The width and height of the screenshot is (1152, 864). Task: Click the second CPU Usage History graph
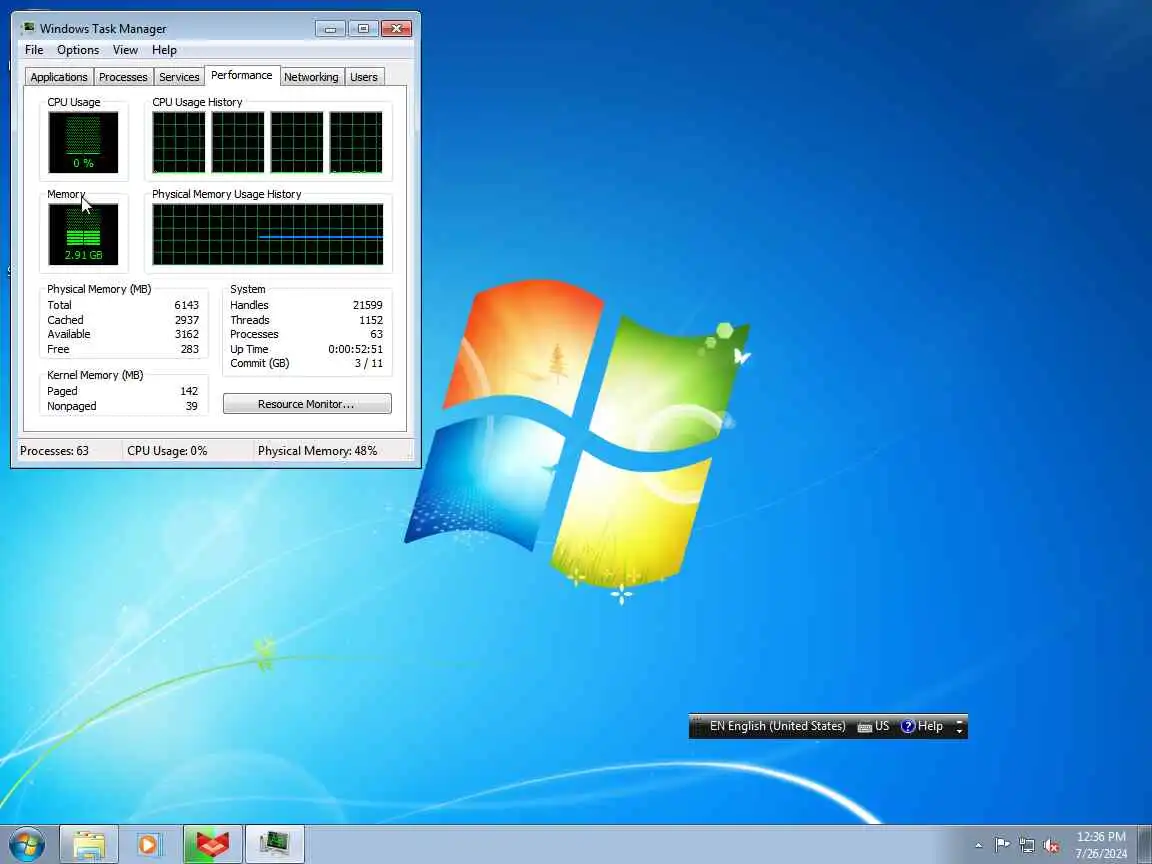tap(238, 143)
